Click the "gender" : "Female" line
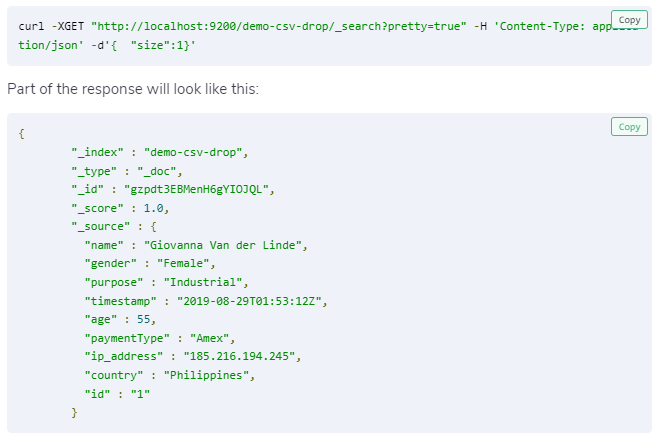This screenshot has width=663, height=437. coord(150,263)
